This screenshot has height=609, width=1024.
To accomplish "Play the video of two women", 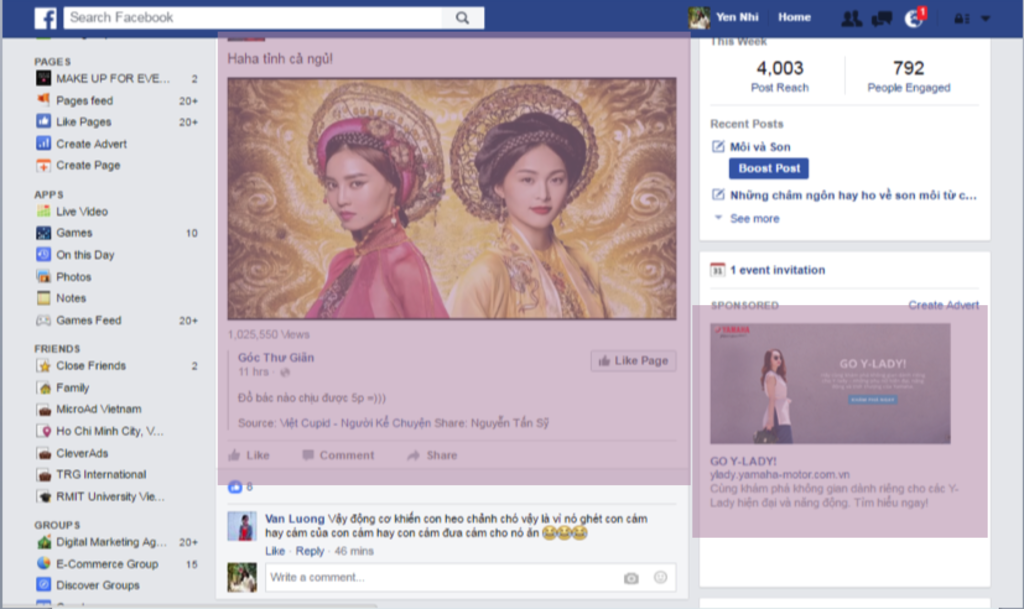I will pos(452,198).
